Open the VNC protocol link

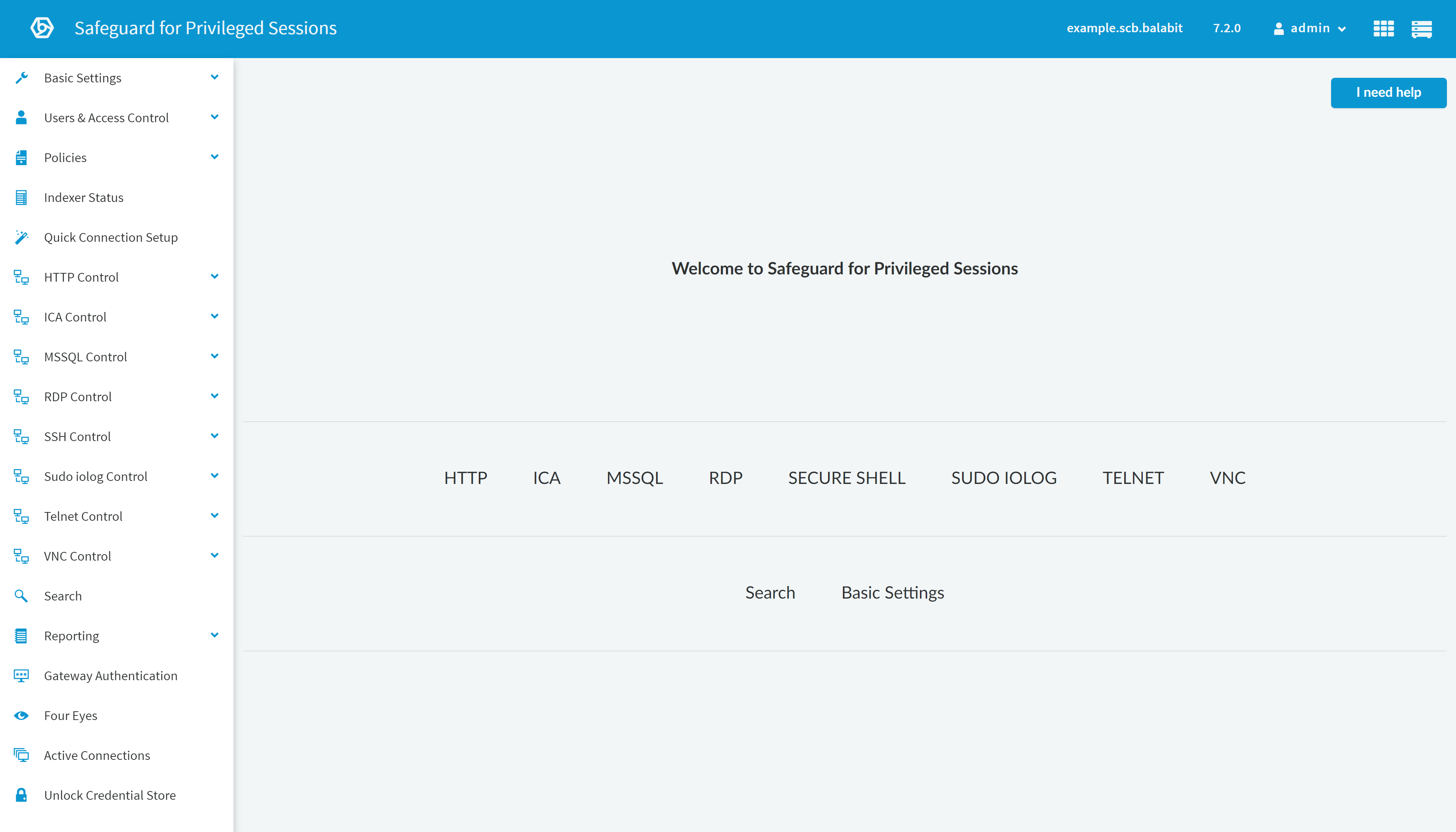click(1227, 478)
